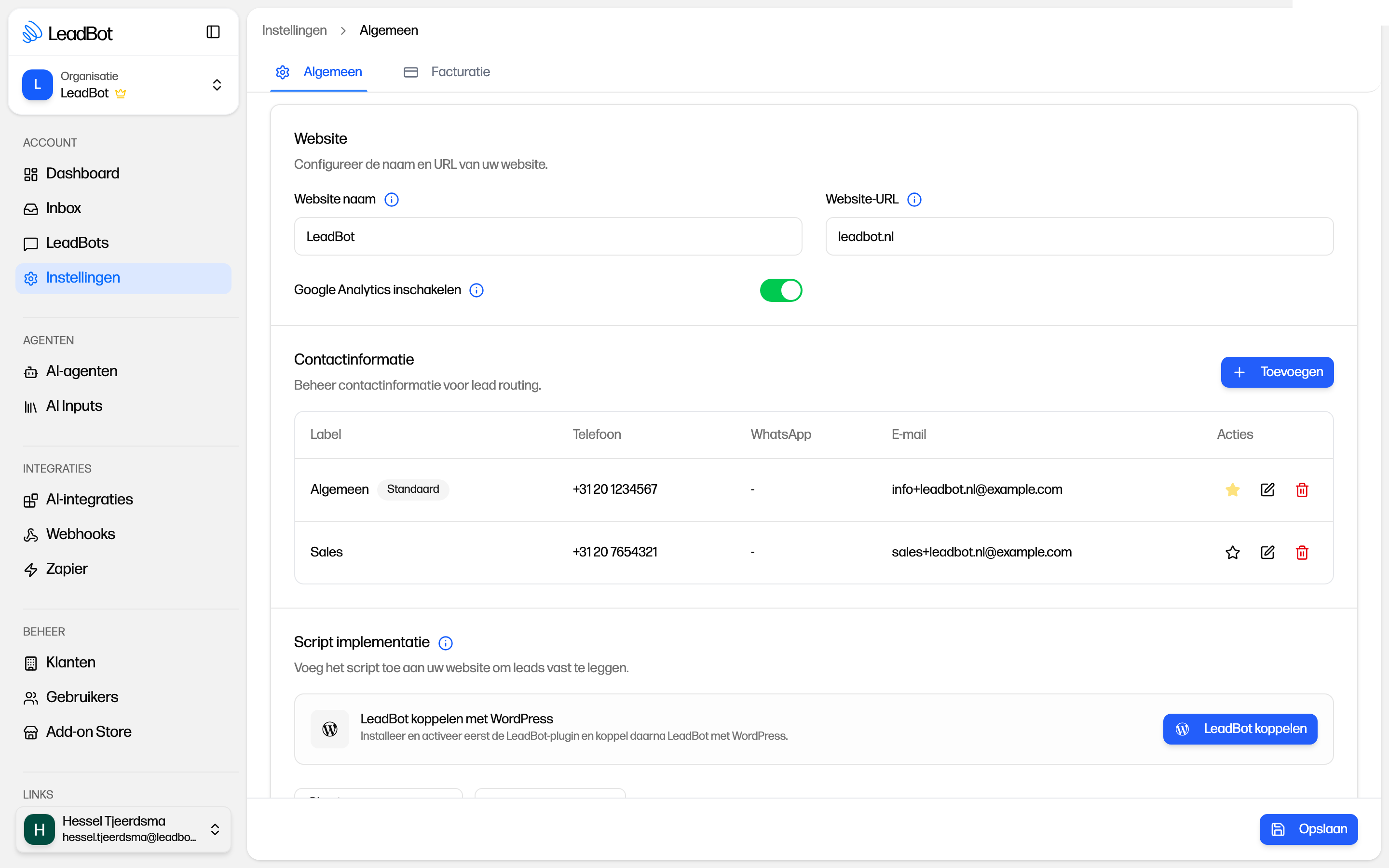The image size is (1389, 868).
Task: Expand the Organisatie LeadBot switcher
Action: pos(123,85)
